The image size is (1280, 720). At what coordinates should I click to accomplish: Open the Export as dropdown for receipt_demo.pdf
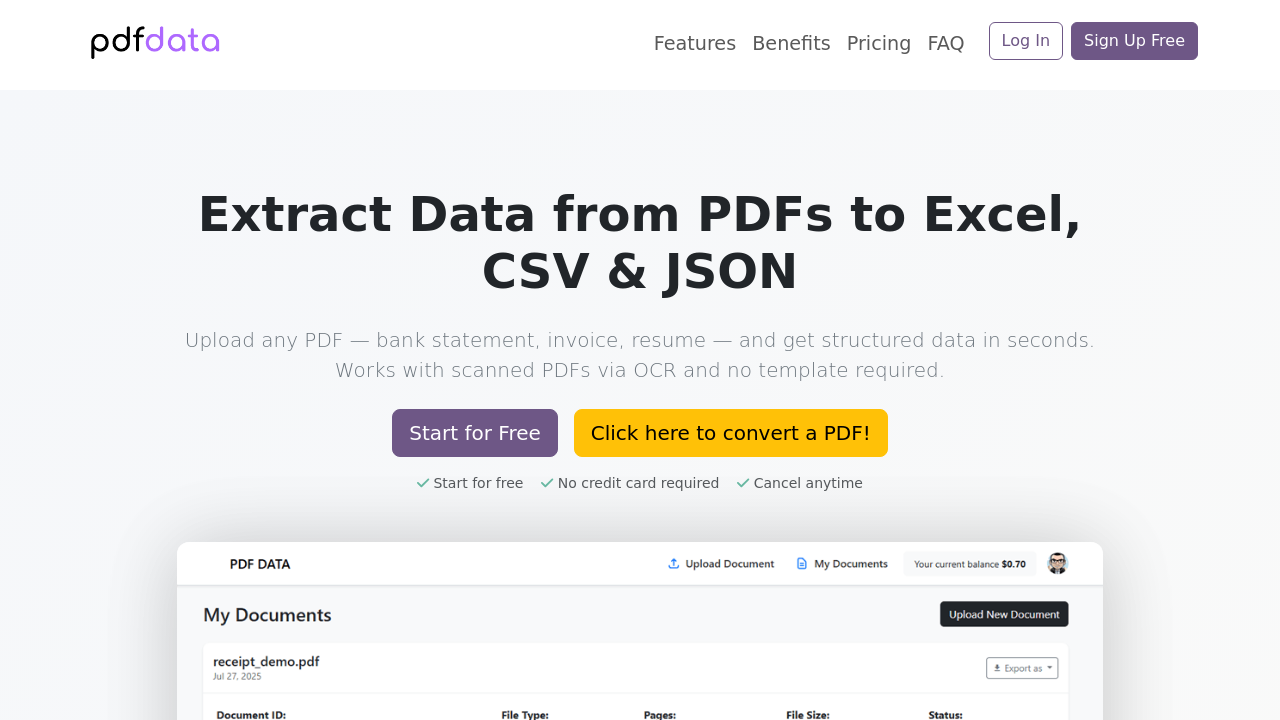pyautogui.click(x=1021, y=668)
